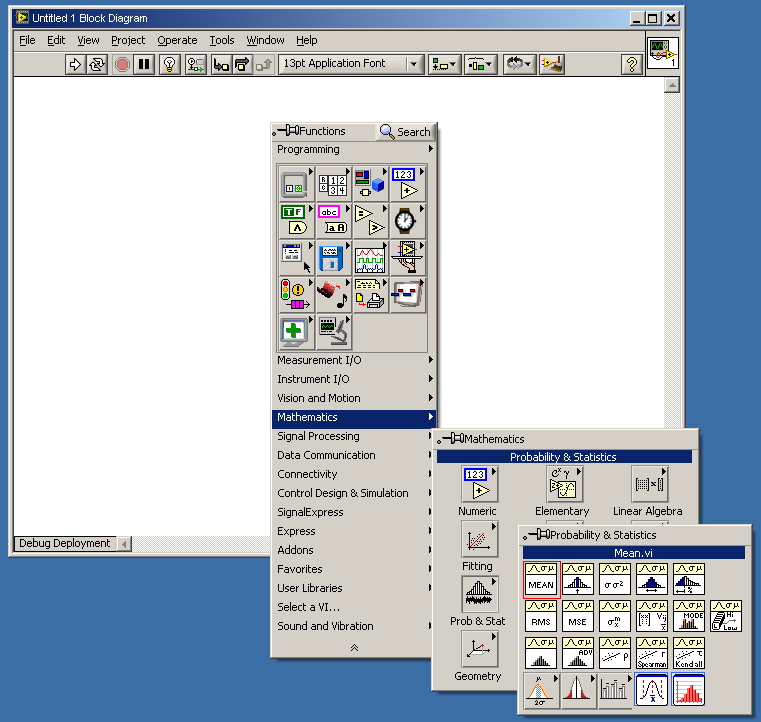Open the Geometry subpalette
This screenshot has height=722, width=761.
tap(478, 650)
